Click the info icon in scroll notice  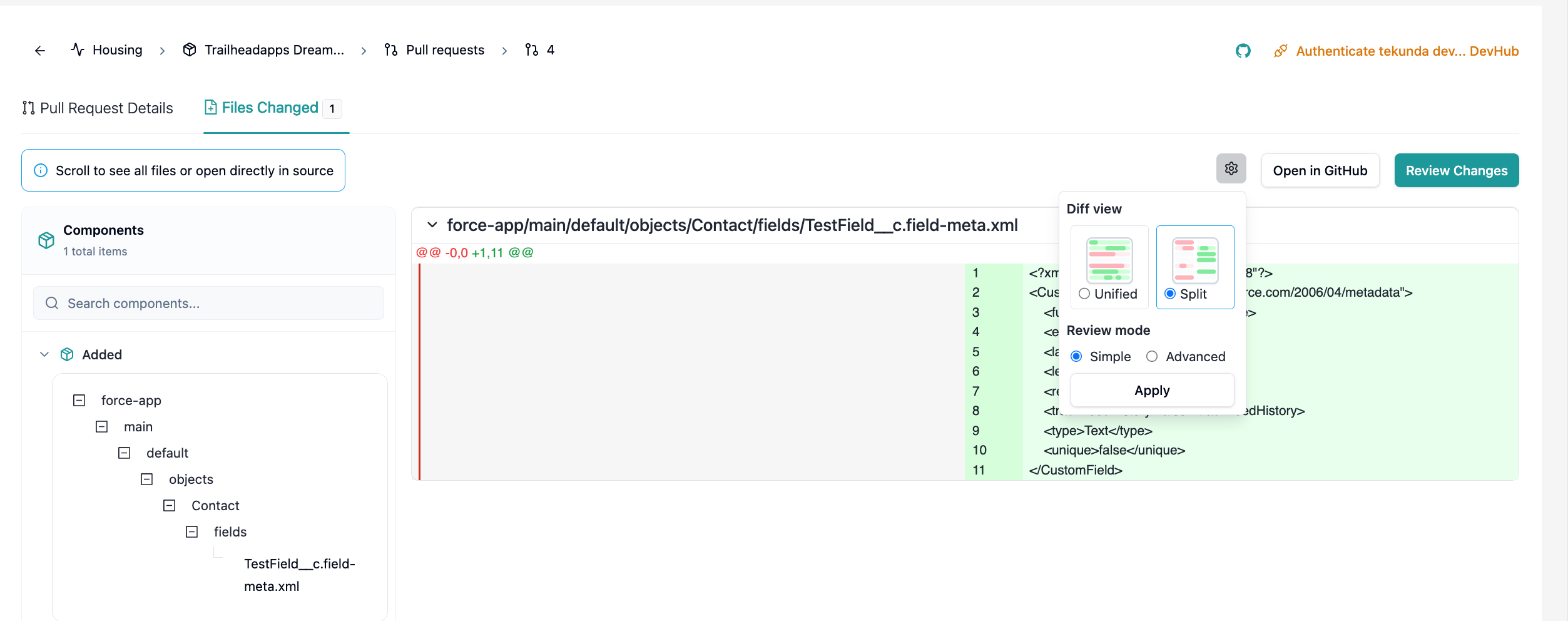(x=41, y=170)
